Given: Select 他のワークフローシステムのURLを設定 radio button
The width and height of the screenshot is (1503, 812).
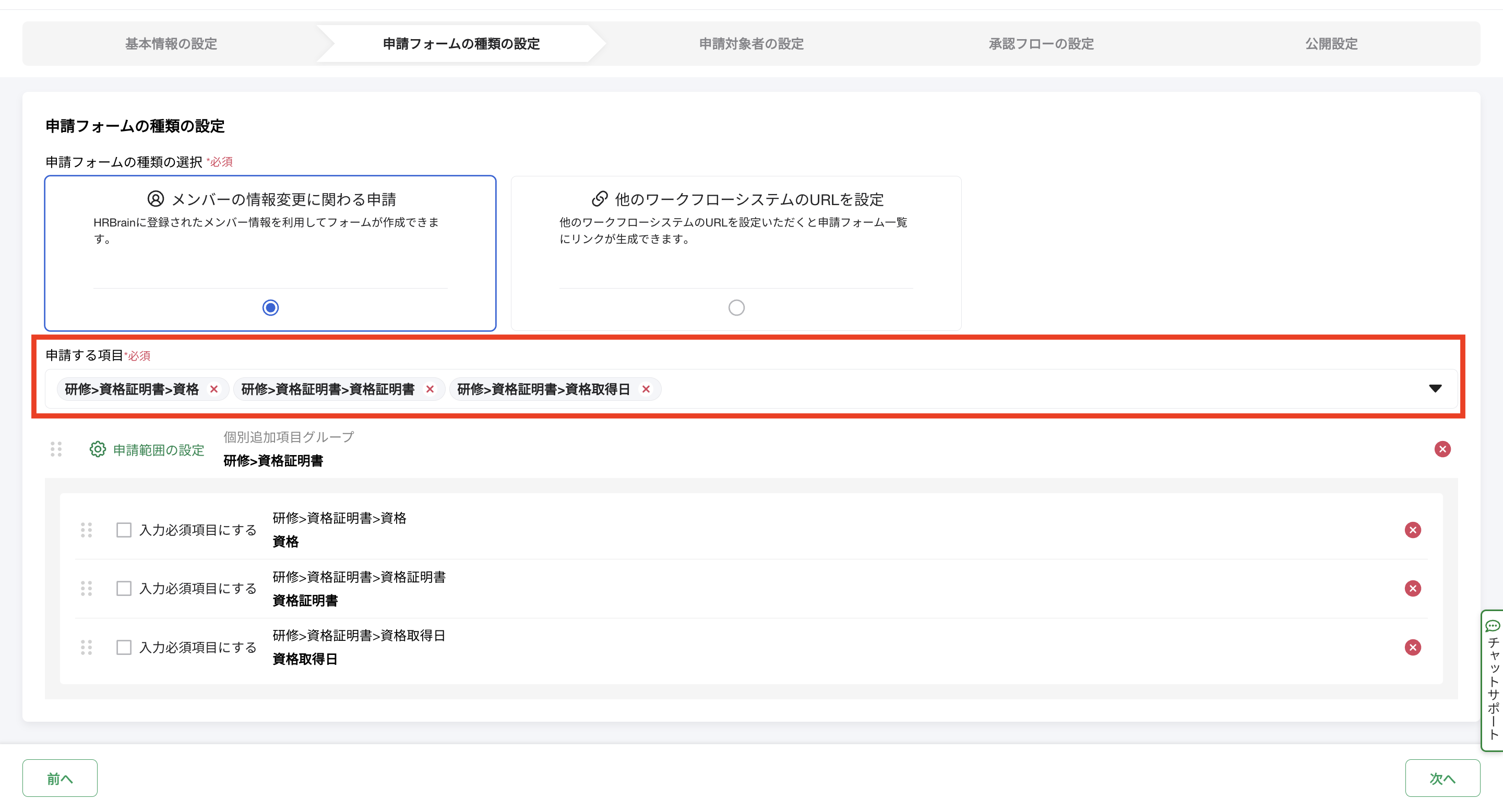Looking at the screenshot, I should tap(736, 308).
